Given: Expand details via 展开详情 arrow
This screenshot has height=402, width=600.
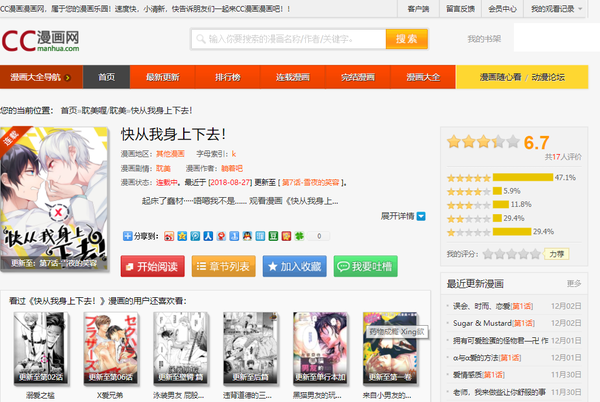Looking at the screenshot, I should (421, 216).
